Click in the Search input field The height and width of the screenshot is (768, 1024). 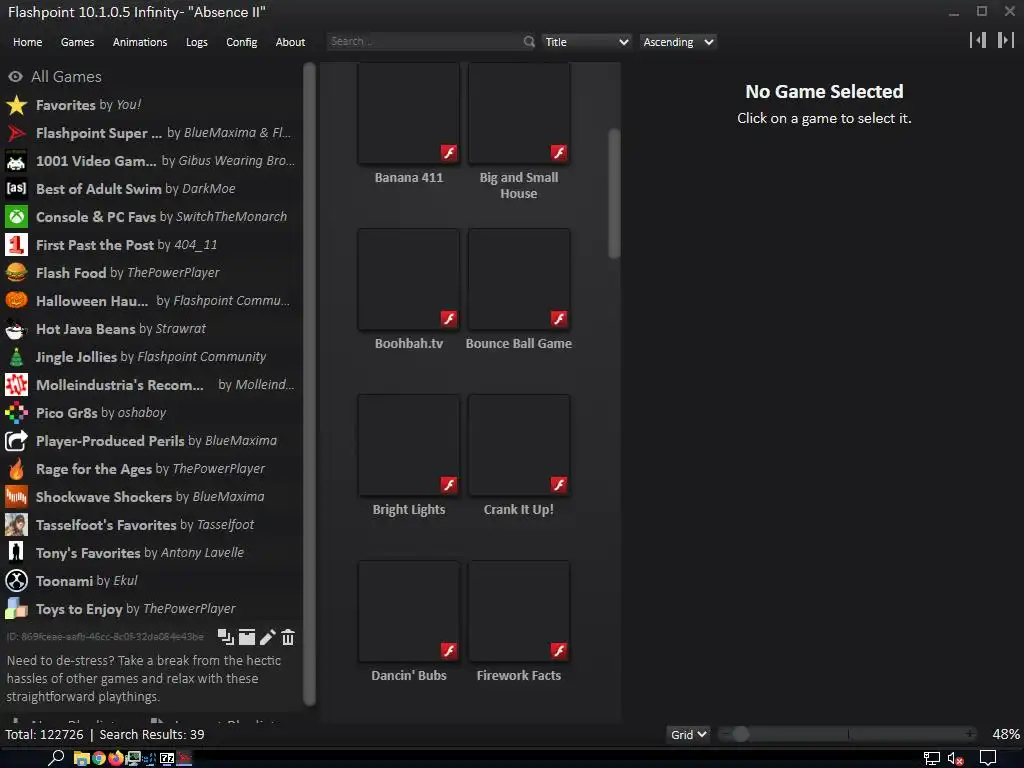coord(424,42)
